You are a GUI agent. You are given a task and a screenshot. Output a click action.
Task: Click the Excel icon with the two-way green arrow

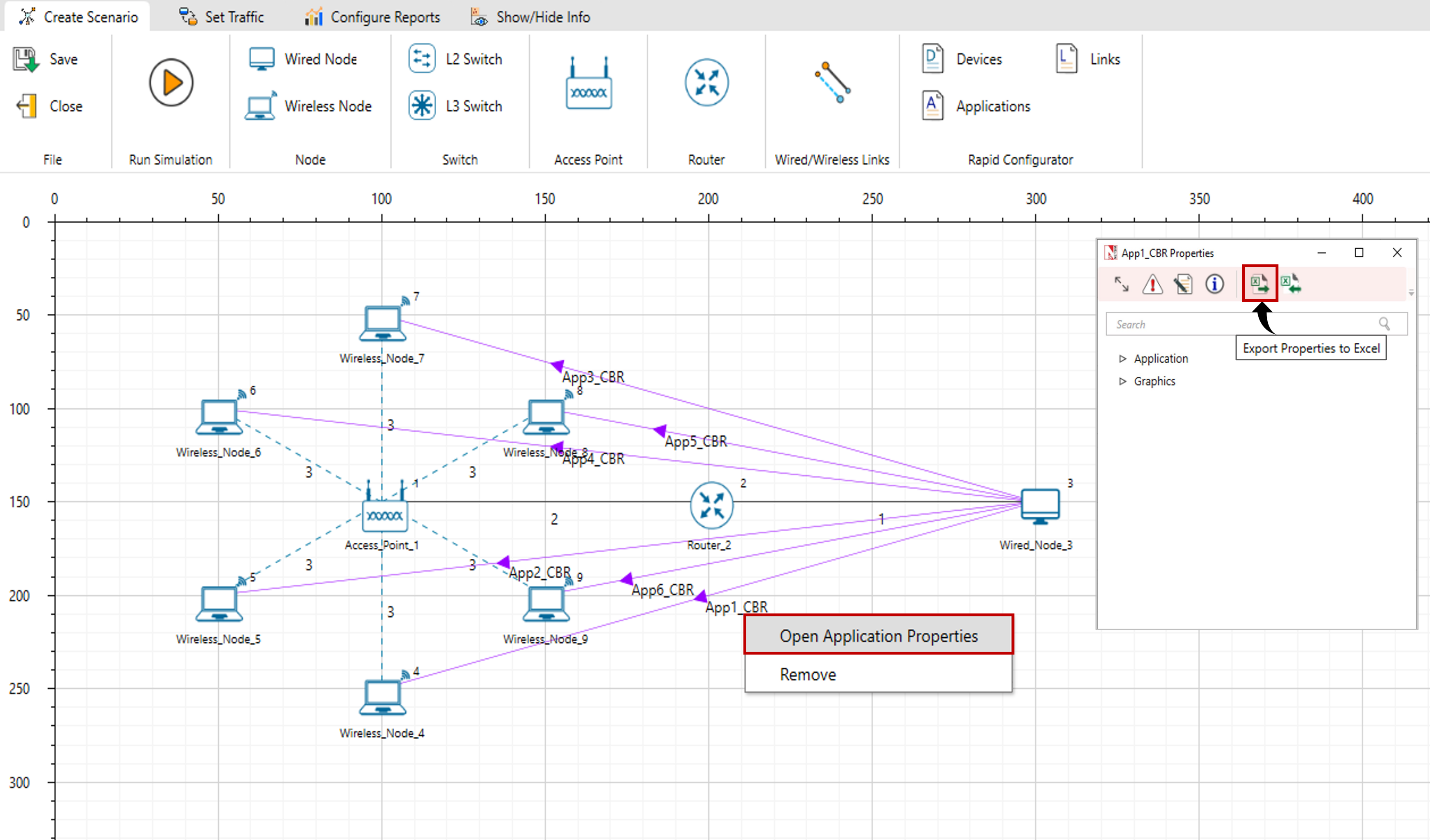click(1291, 285)
